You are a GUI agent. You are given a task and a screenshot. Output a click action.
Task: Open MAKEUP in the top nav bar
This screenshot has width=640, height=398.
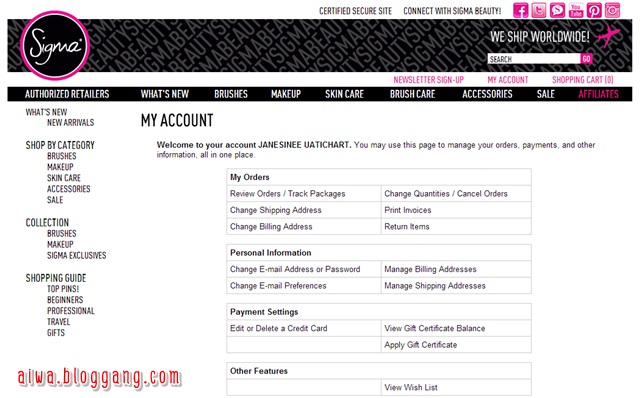click(x=286, y=94)
